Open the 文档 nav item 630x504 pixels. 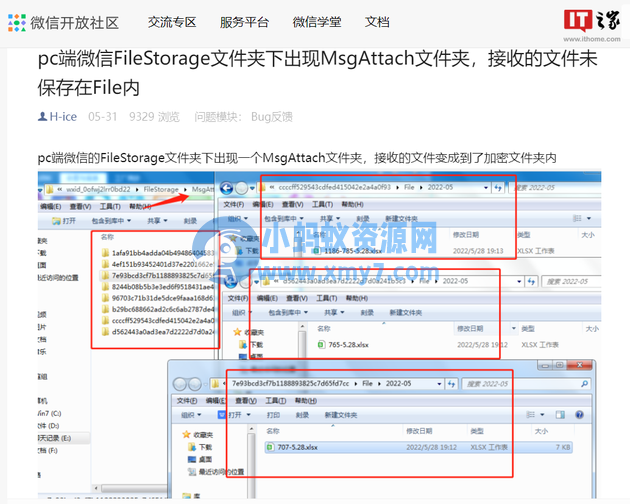377,22
